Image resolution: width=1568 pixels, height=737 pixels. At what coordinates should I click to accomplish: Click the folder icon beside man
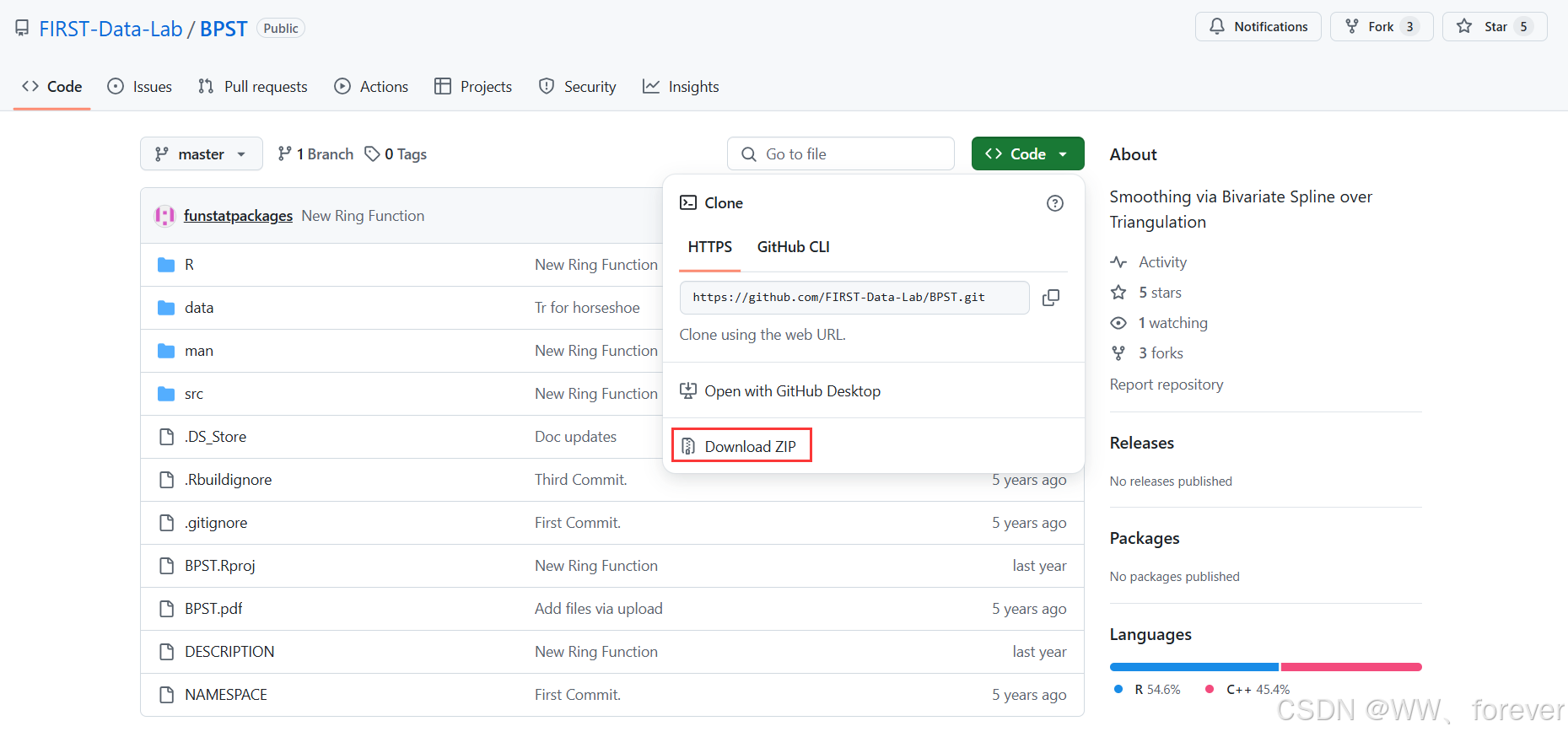(166, 351)
